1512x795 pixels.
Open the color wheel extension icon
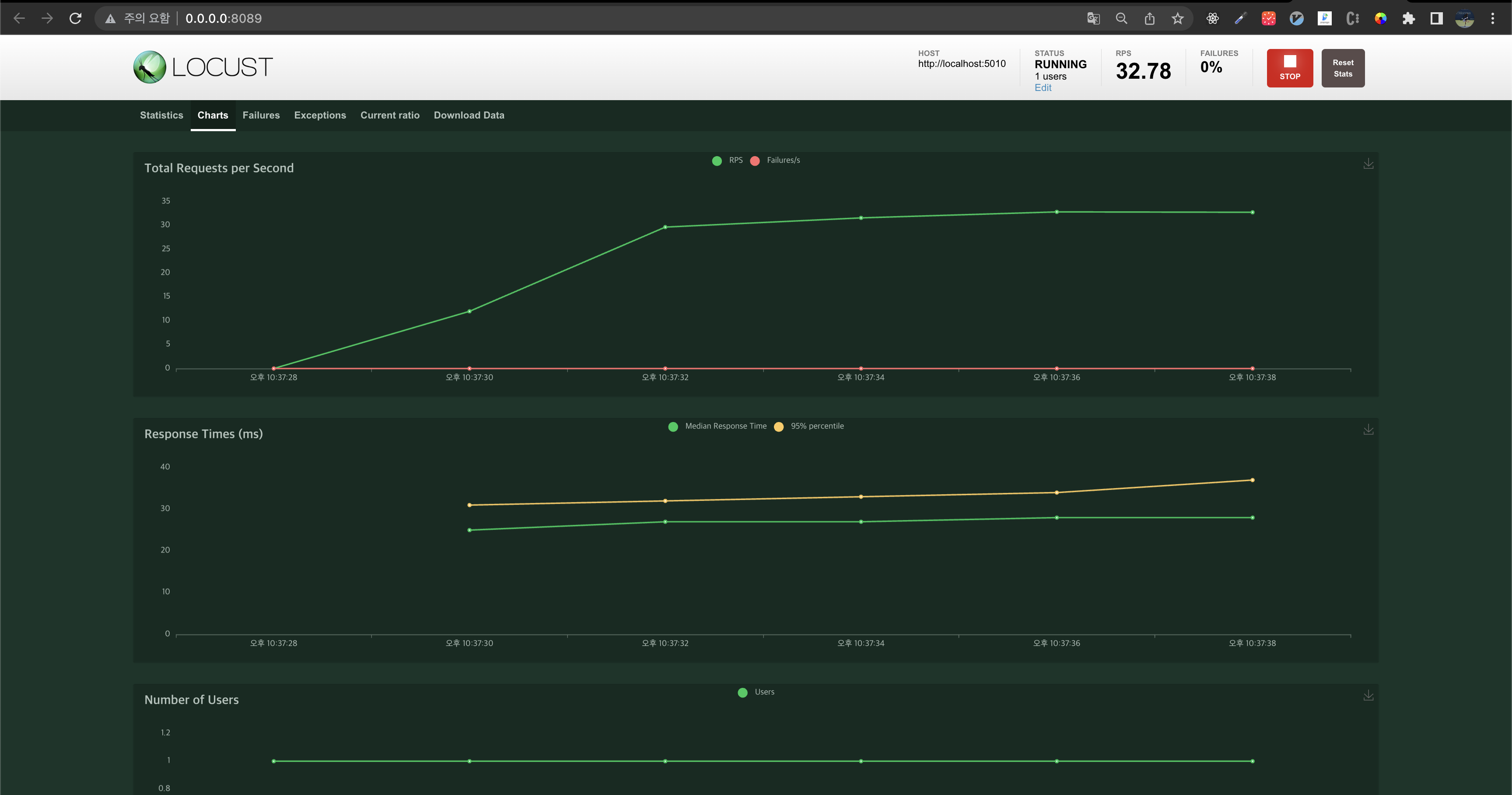tap(1380, 18)
